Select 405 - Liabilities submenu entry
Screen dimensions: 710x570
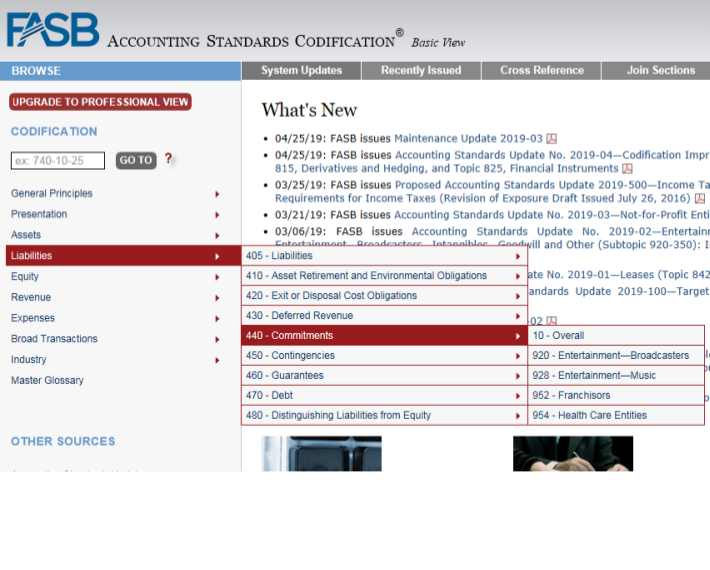(x=384, y=256)
